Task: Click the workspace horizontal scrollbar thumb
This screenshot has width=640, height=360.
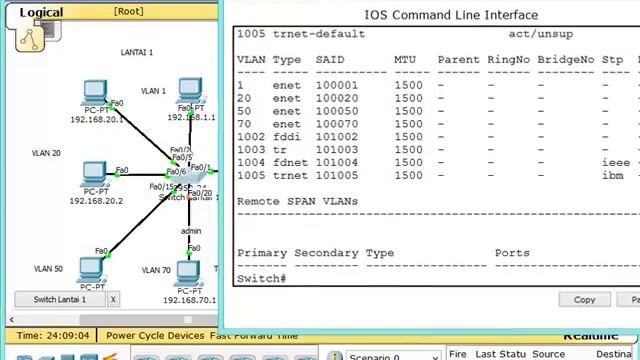Action: coord(149,320)
